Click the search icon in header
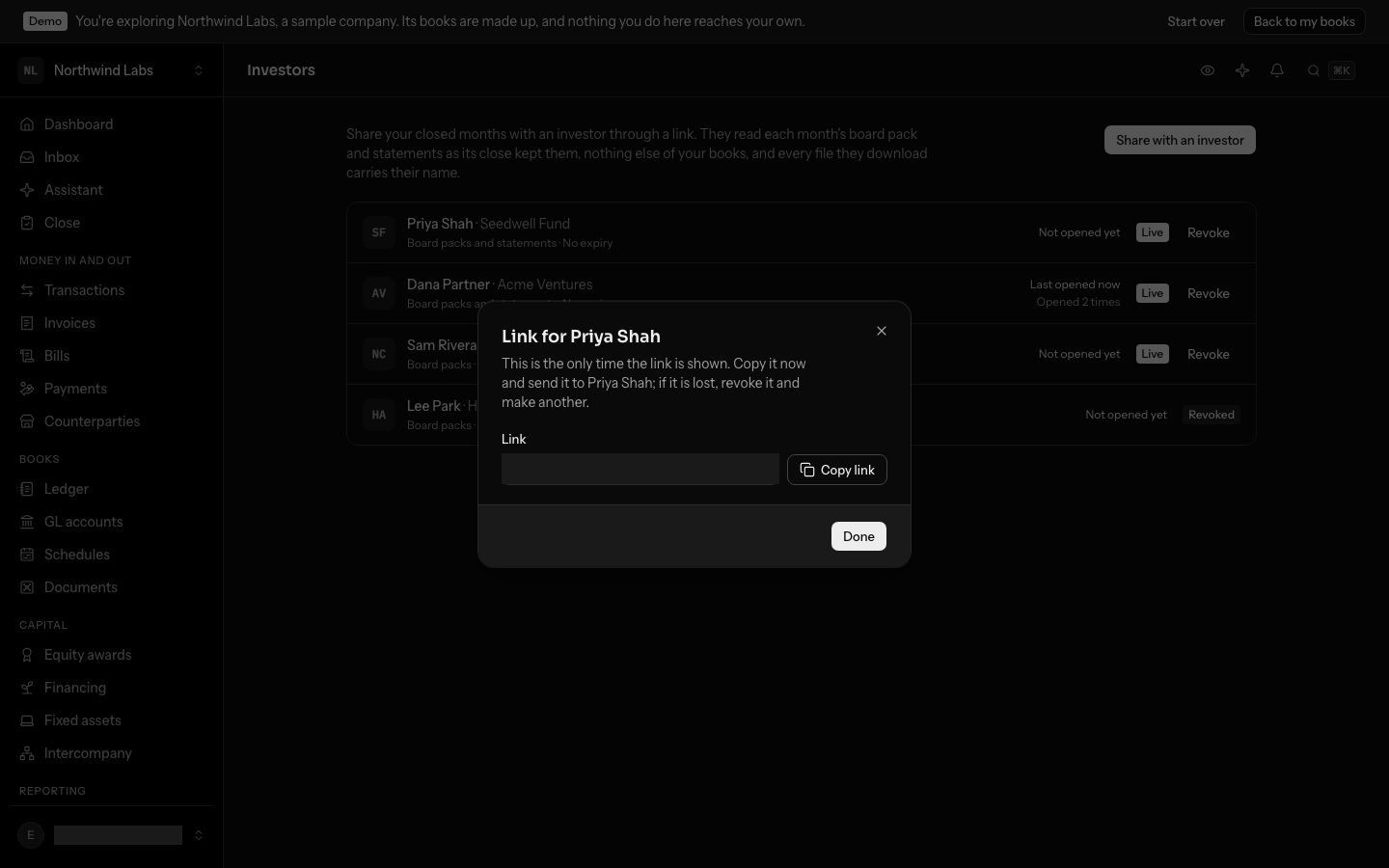This screenshot has width=1389, height=868. pyautogui.click(x=1314, y=70)
